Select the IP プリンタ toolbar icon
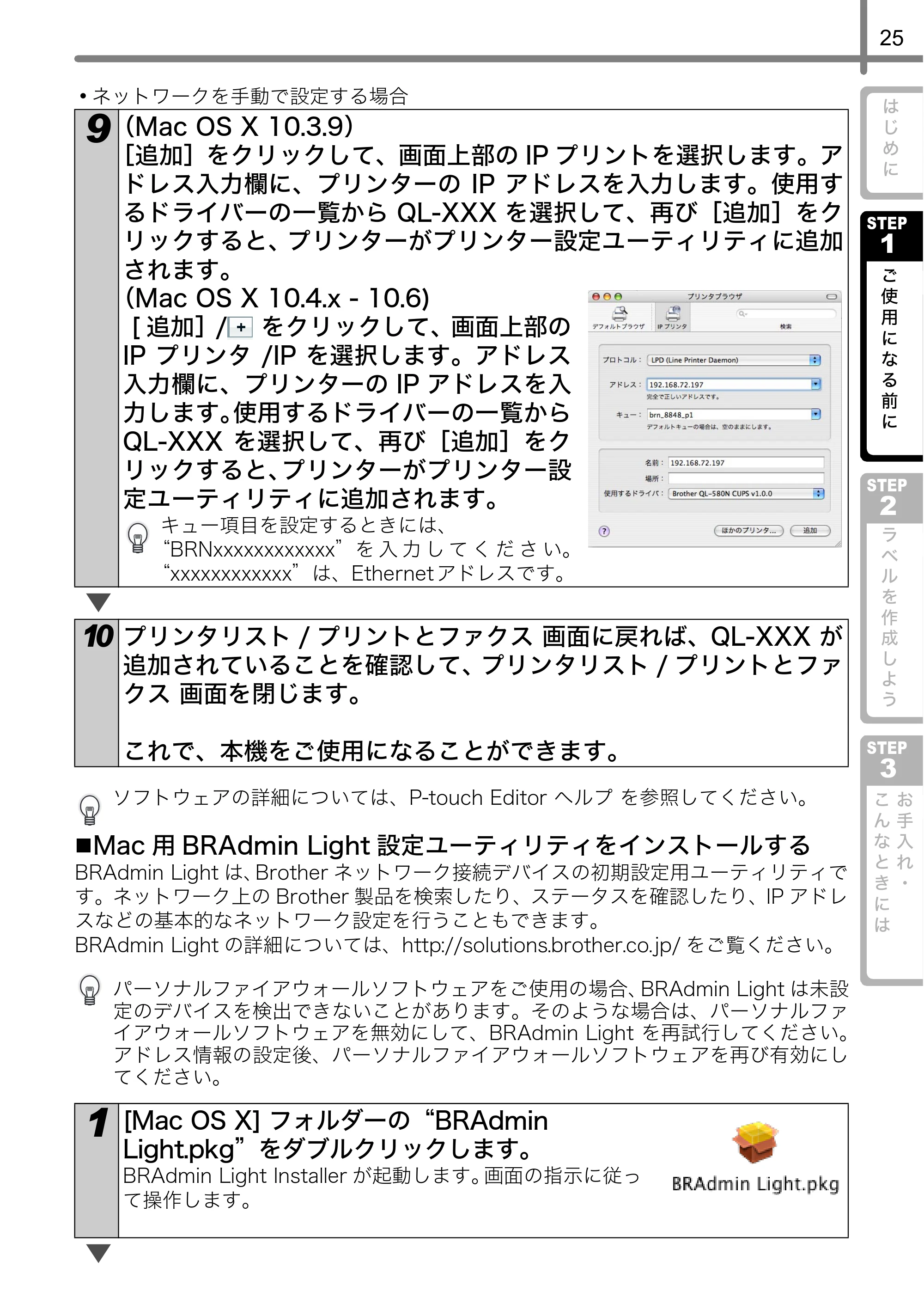Viewport: 924px width, 1310px height. (673, 317)
